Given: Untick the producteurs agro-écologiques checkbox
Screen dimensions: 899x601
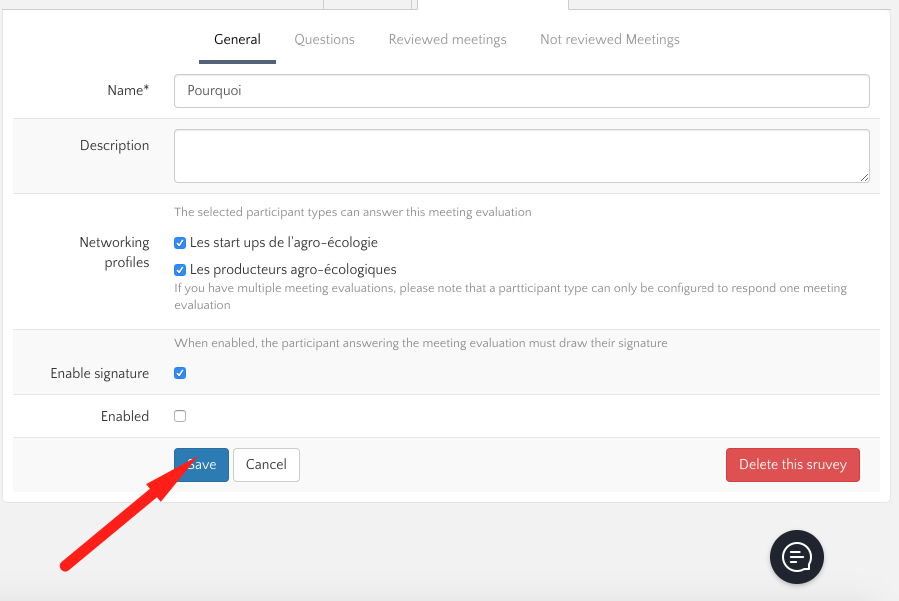Looking at the screenshot, I should pyautogui.click(x=180, y=270).
